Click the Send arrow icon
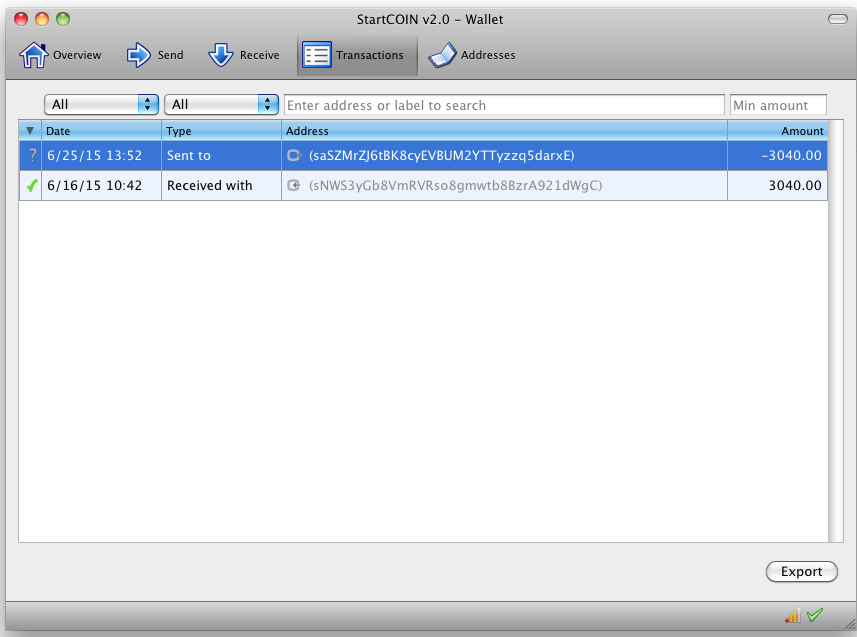Image resolution: width=857 pixels, height=637 pixels. 139,55
